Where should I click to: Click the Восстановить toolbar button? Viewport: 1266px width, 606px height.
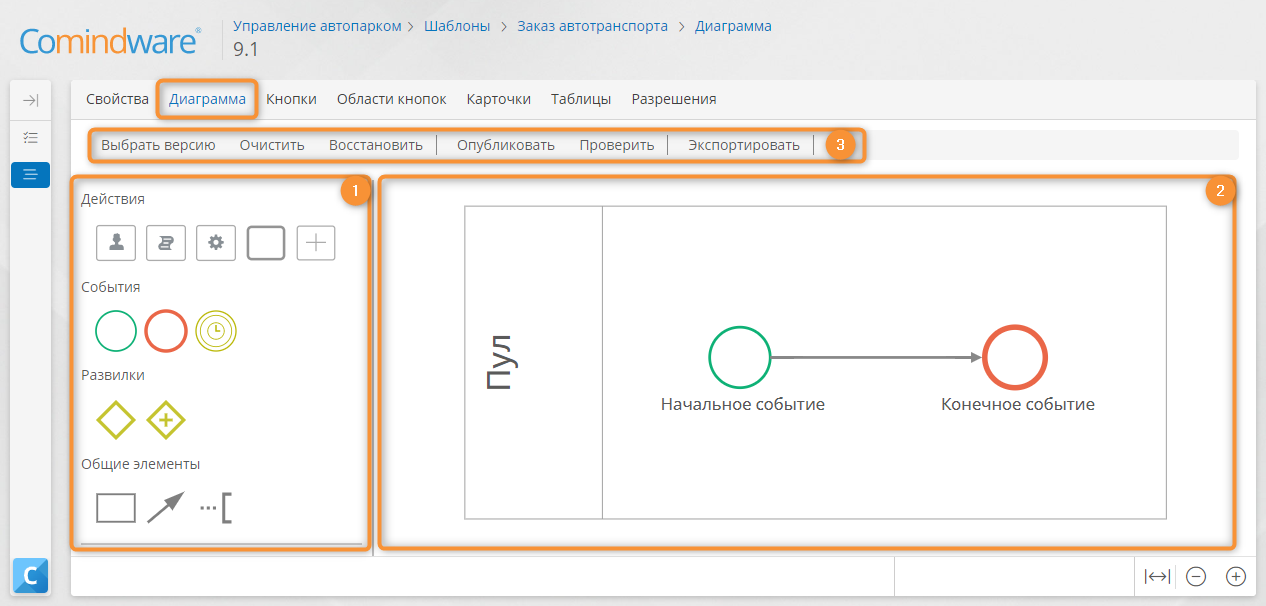376,145
